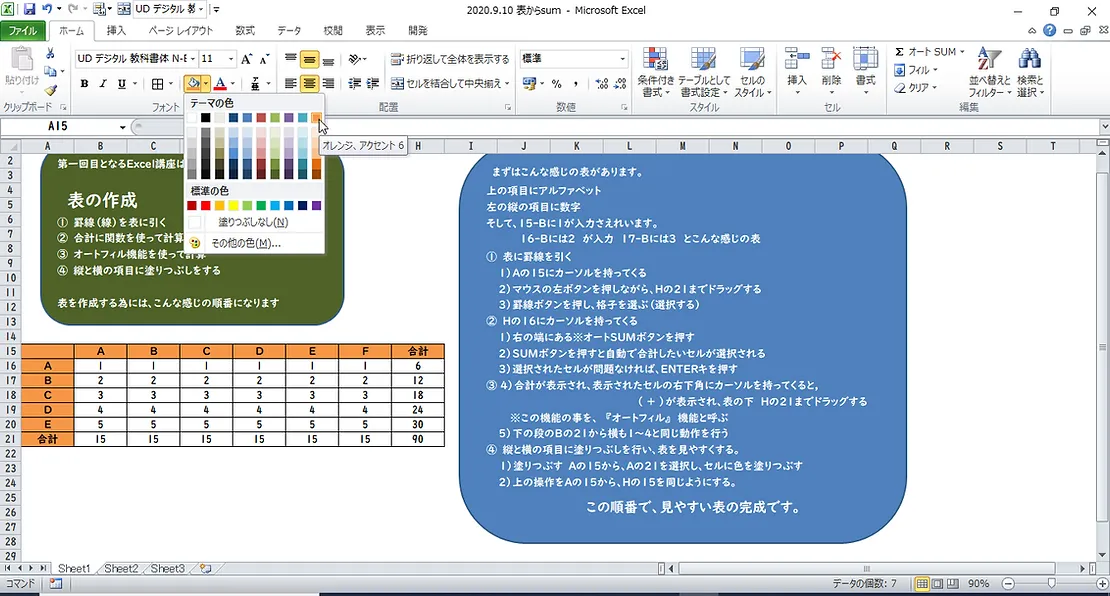This screenshot has width=1110, height=596.
Task: Expand the number format (標準) dropdown
Action: click(x=623, y=59)
